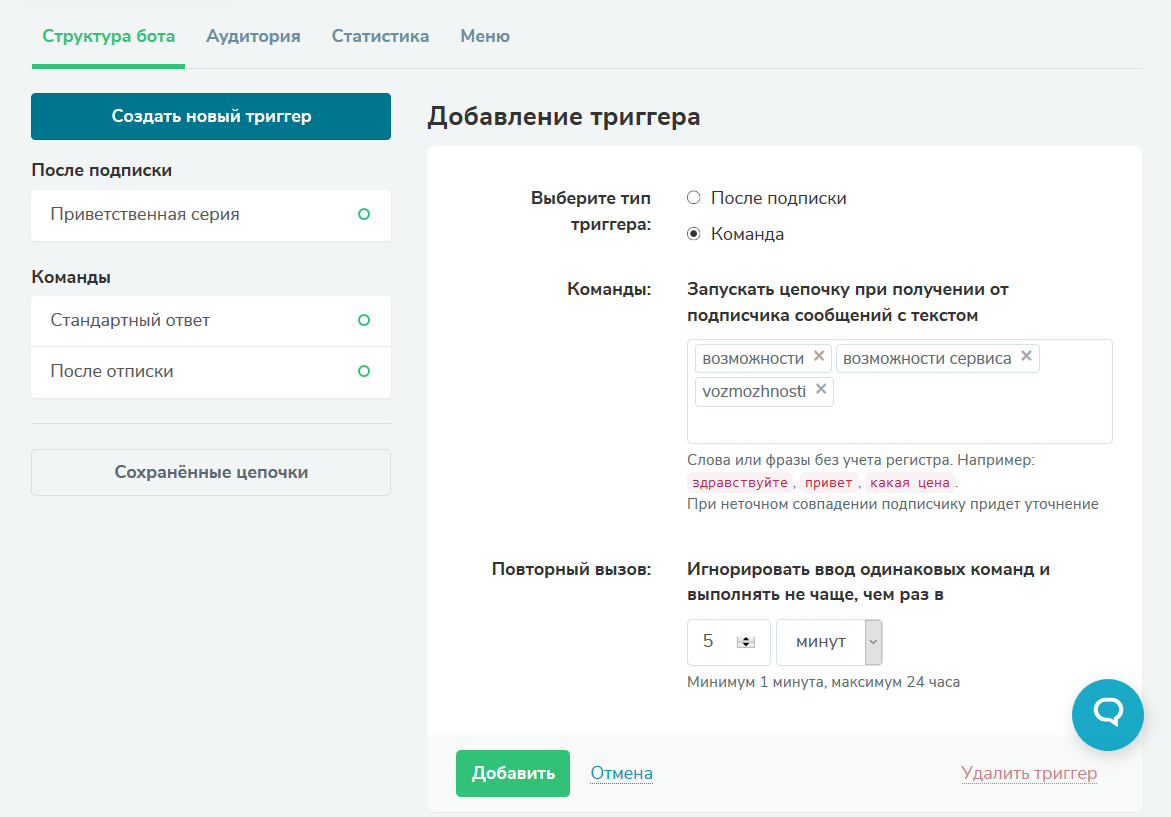
Task: Click the Отмена link
Action: point(621,773)
